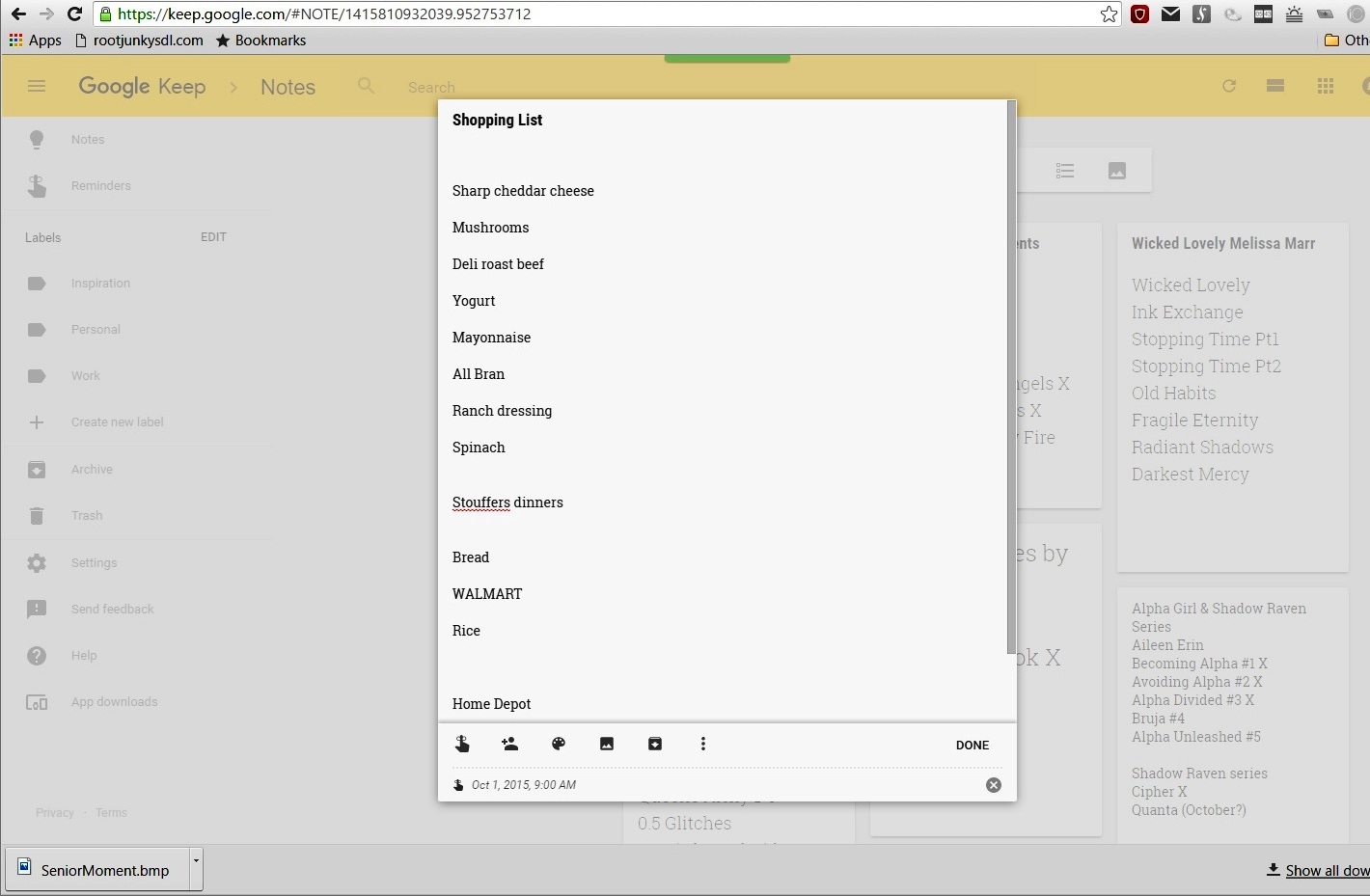Click the Create new label plus icon
1370x896 pixels.
[x=37, y=422]
